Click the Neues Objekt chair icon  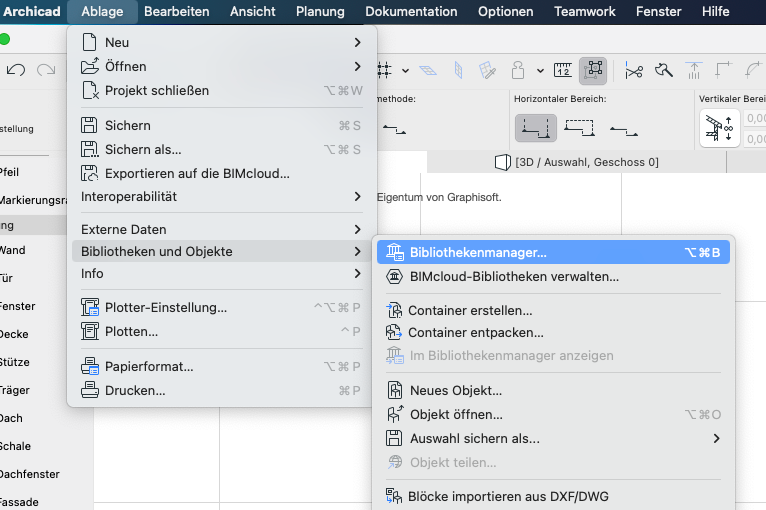(x=394, y=390)
